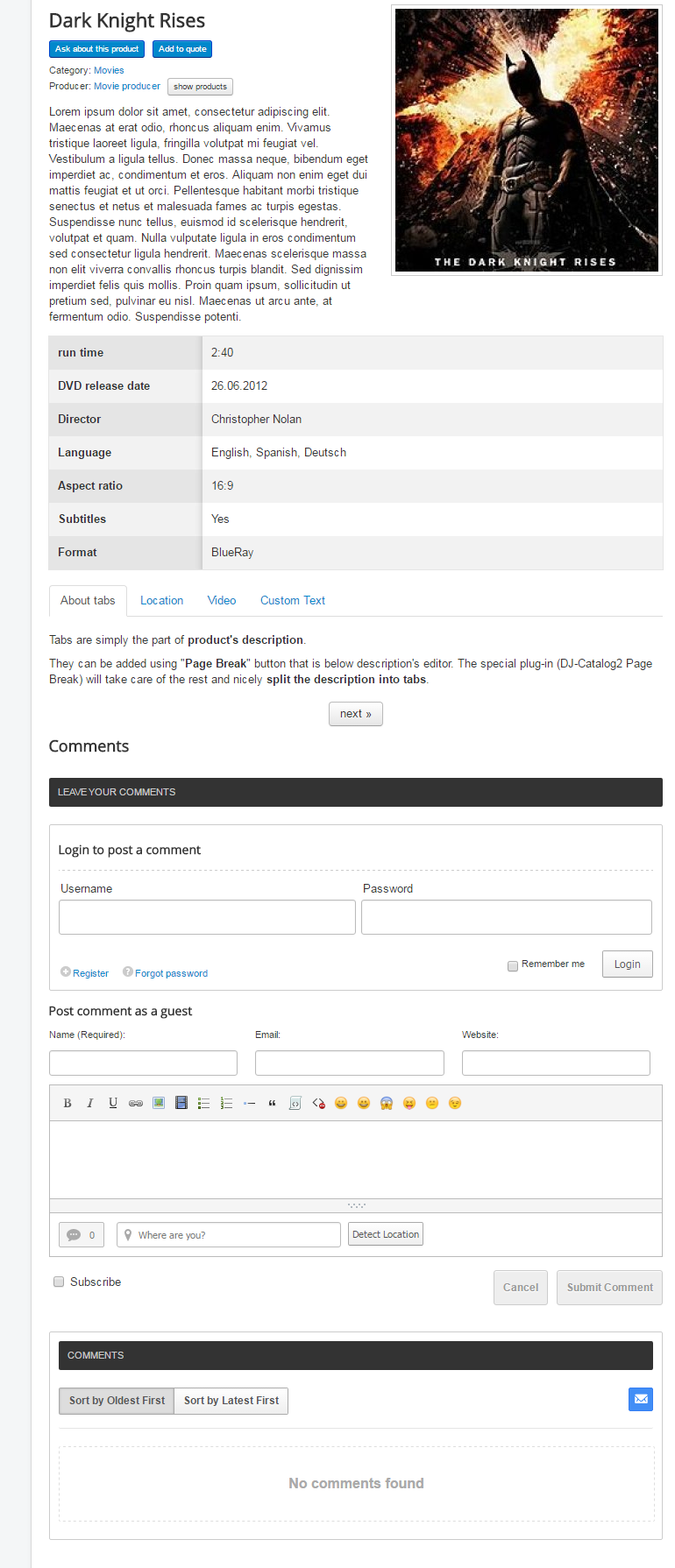The height and width of the screenshot is (1568, 675).
Task: Click the Cancel button
Action: click(x=521, y=1288)
